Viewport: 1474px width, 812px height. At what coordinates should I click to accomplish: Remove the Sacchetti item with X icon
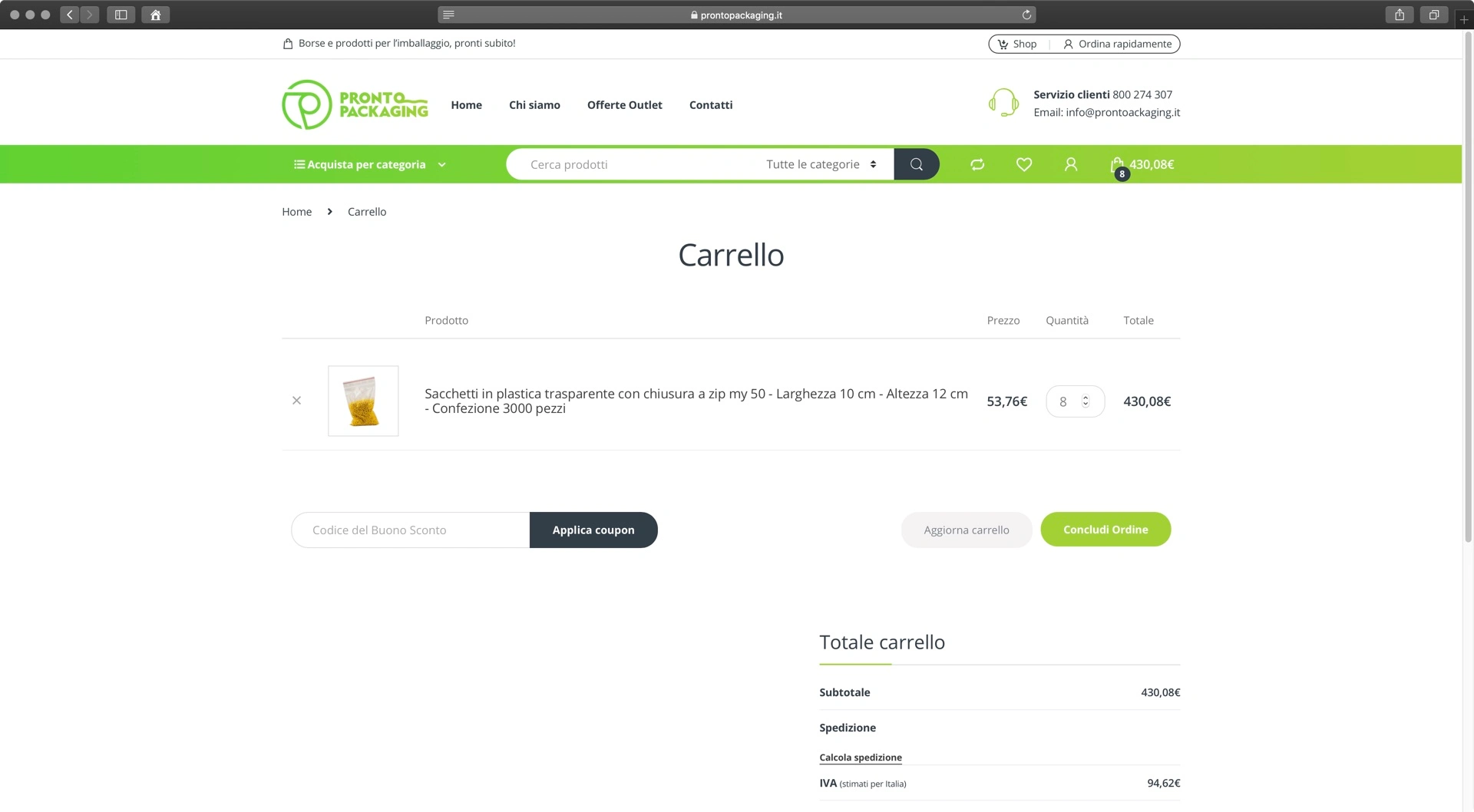[296, 401]
